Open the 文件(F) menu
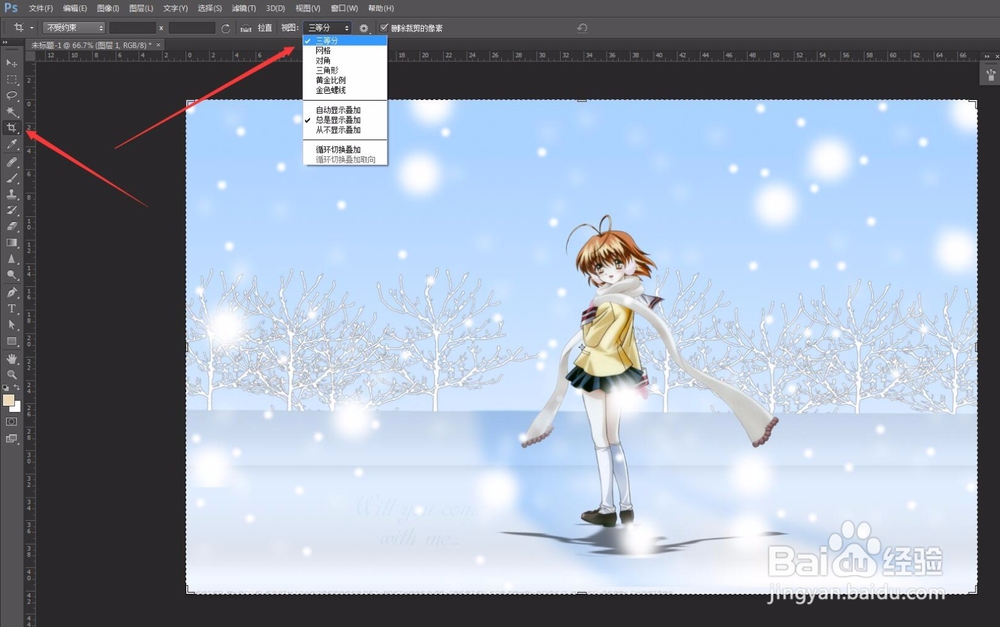This screenshot has width=1000, height=627. tap(41, 8)
